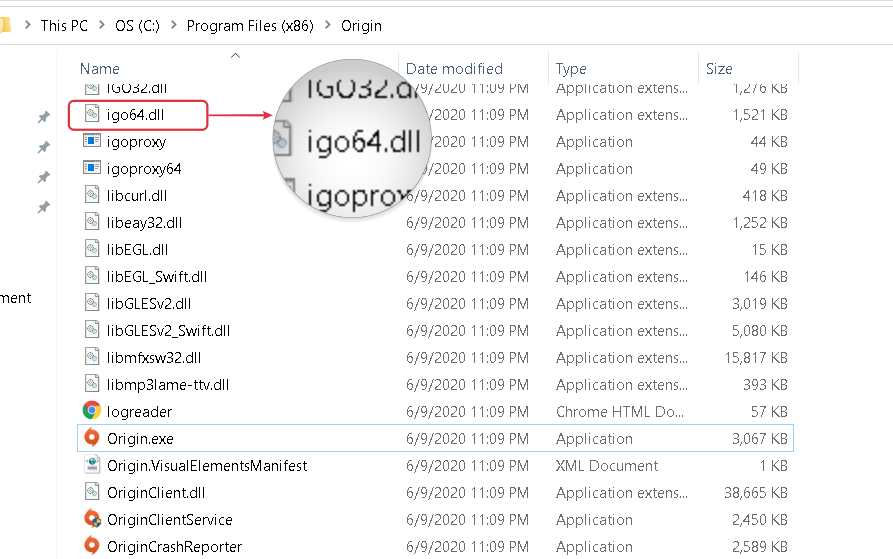Go to OS (C:) in address bar

point(137,26)
